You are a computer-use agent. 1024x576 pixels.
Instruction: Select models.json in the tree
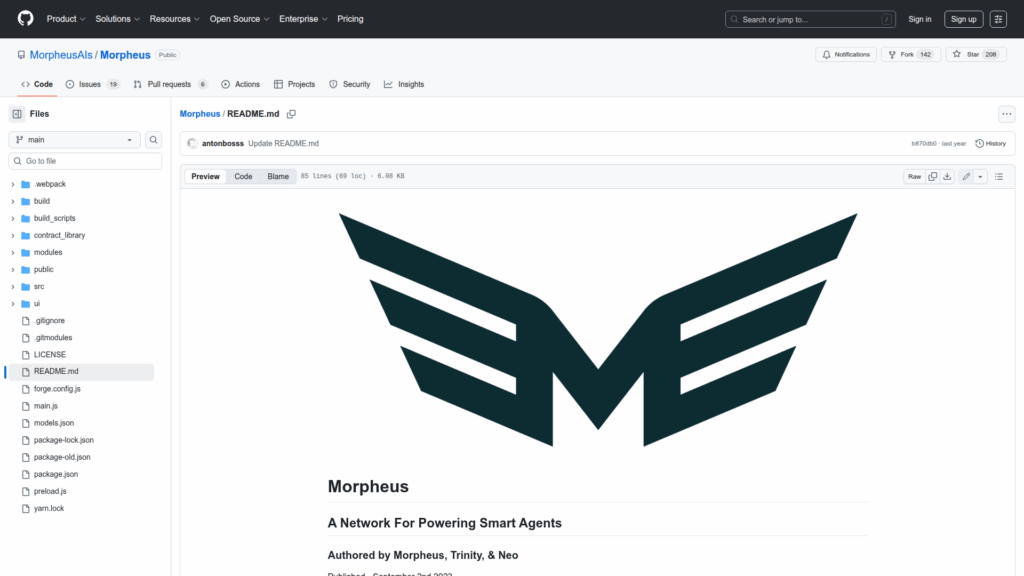coord(54,423)
